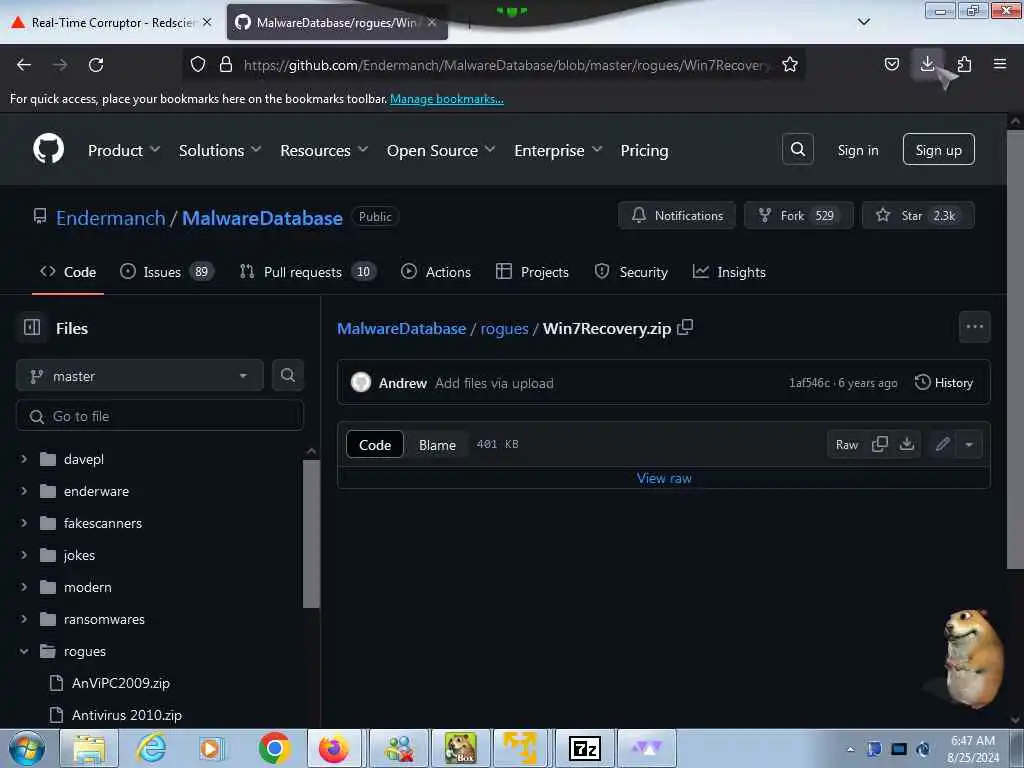Fork the repository using Fork button

(798, 215)
